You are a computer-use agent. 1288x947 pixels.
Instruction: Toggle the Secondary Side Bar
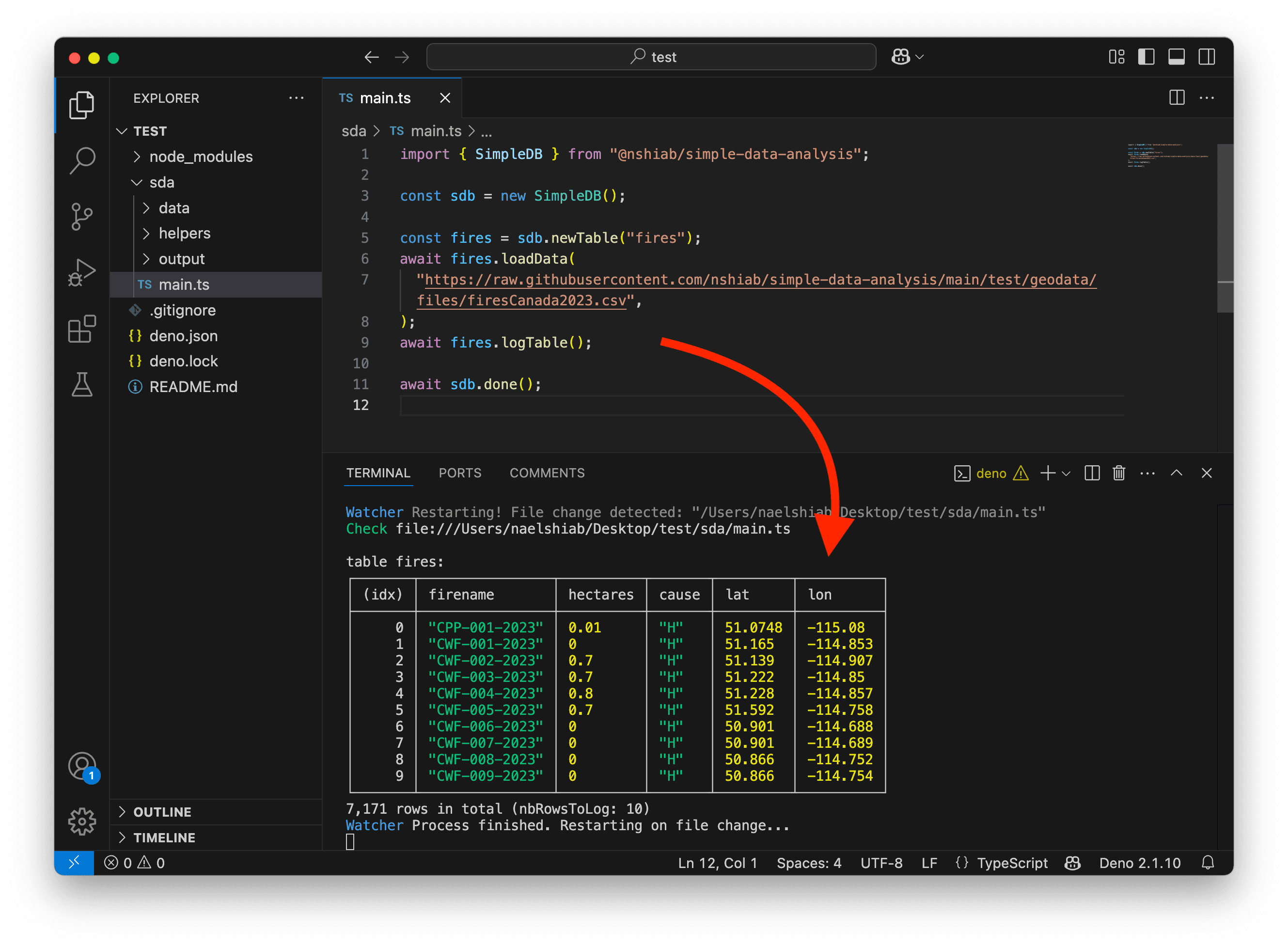(1207, 57)
